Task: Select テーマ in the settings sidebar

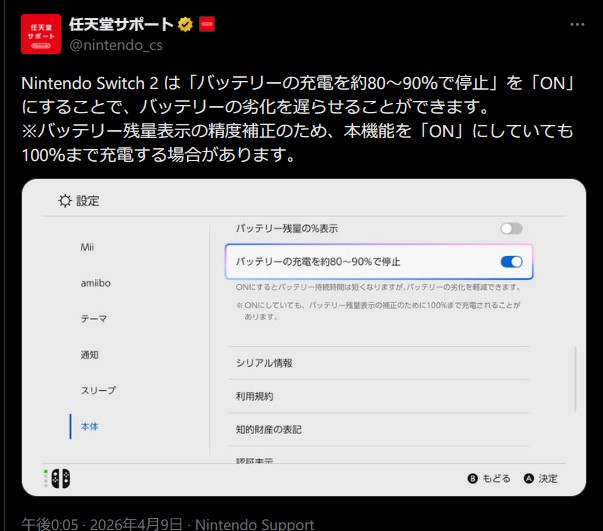Action: [x=94, y=319]
